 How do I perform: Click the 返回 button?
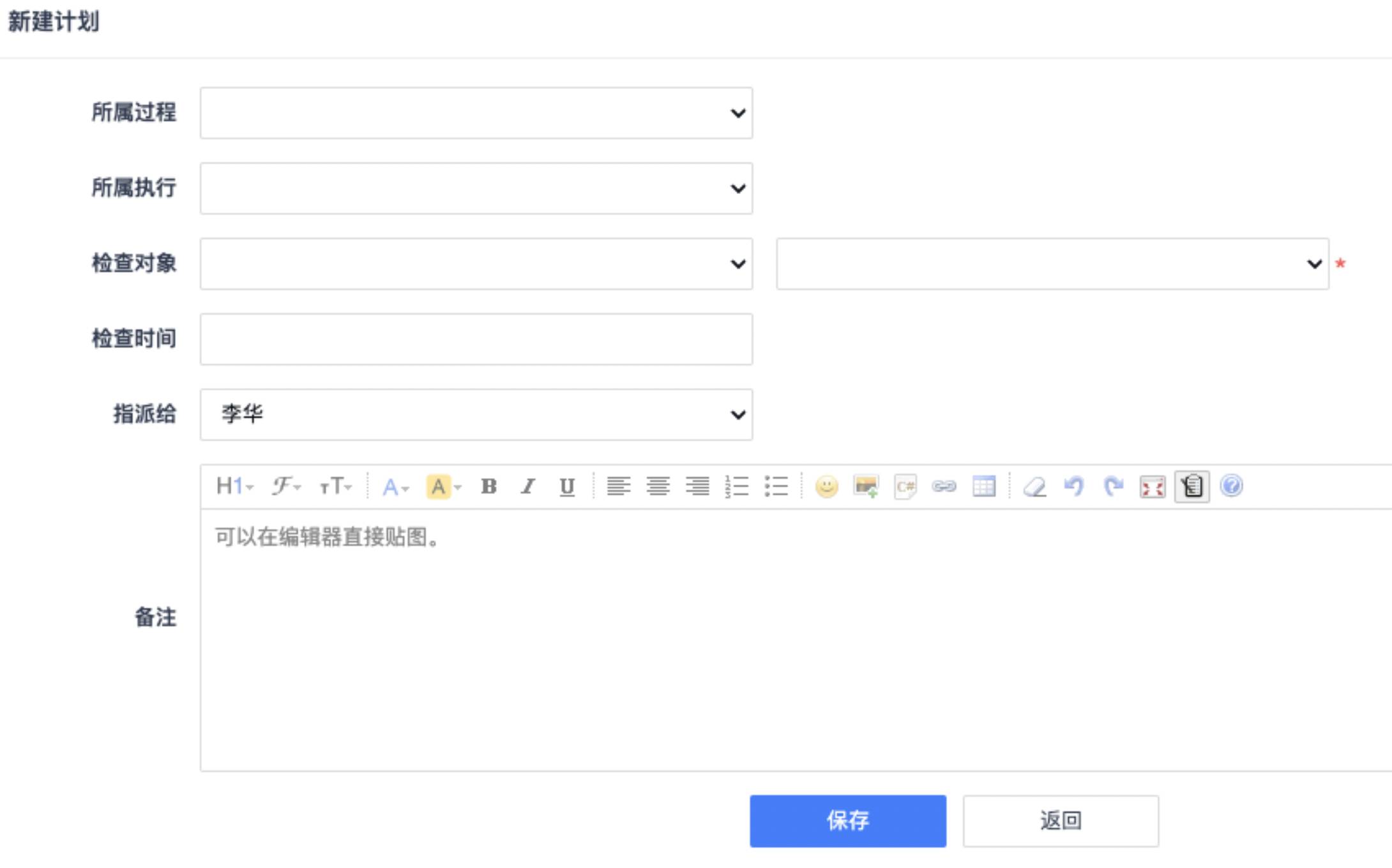[x=1061, y=821]
